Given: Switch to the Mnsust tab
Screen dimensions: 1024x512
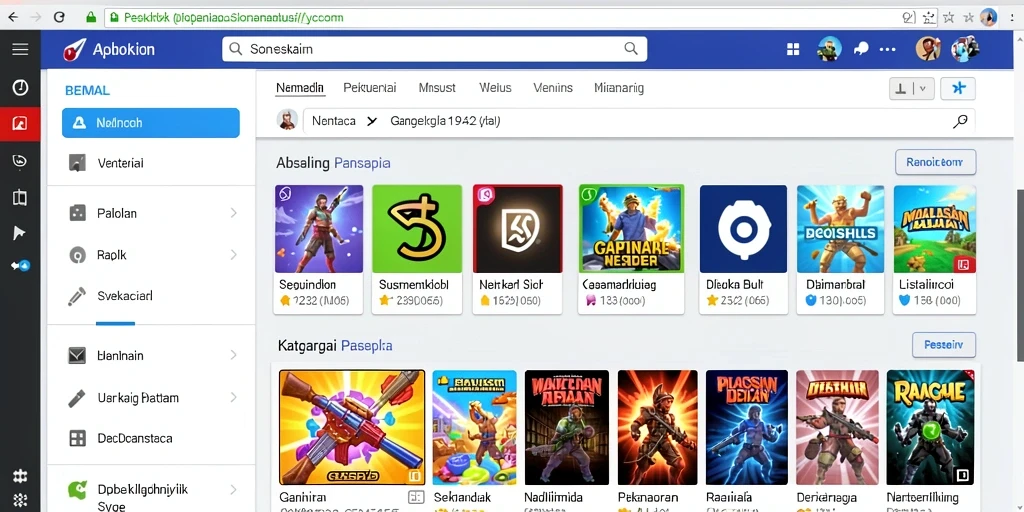Looking at the screenshot, I should click(x=437, y=88).
